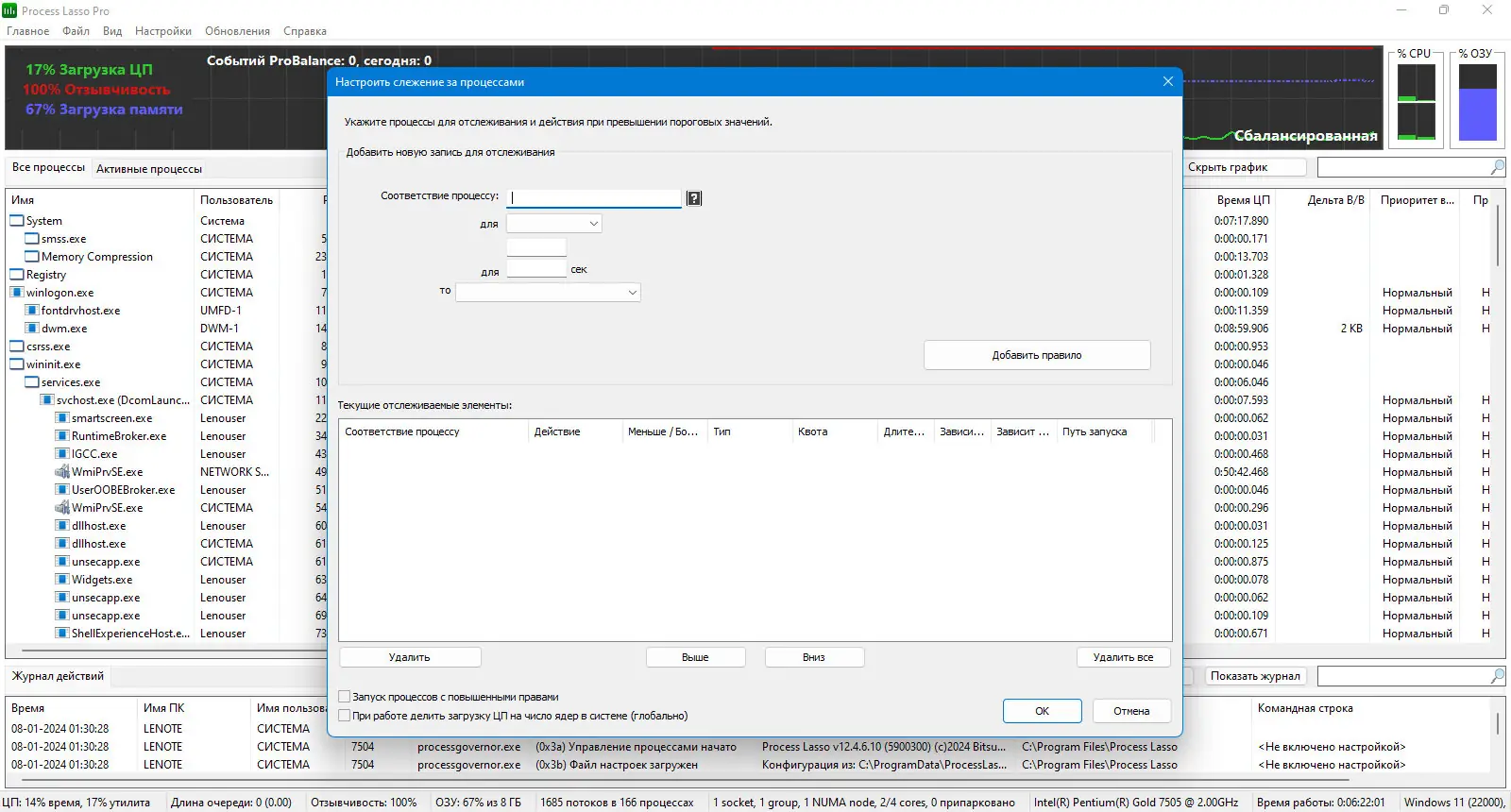Click the winlogon.exe process icon
This screenshot has width=1511, height=812.
(17, 293)
